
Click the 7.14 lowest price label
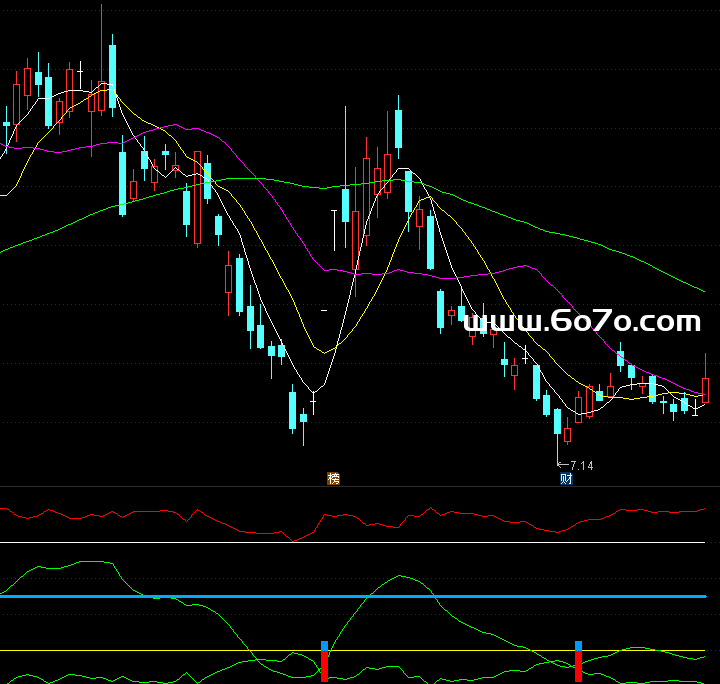tap(581, 465)
